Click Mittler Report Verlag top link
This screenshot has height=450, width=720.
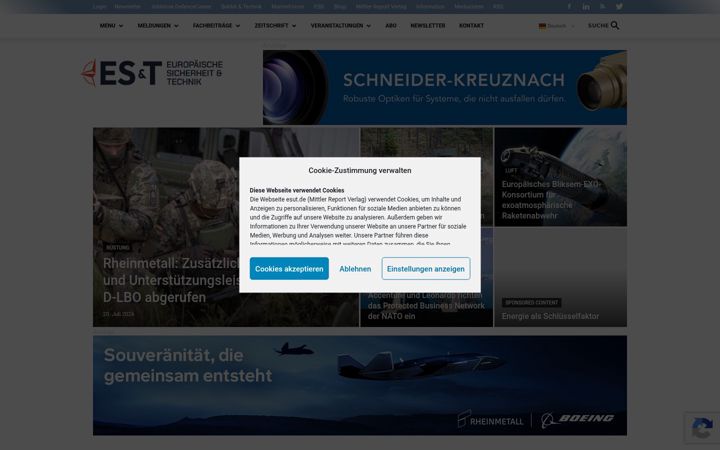pos(381,6)
